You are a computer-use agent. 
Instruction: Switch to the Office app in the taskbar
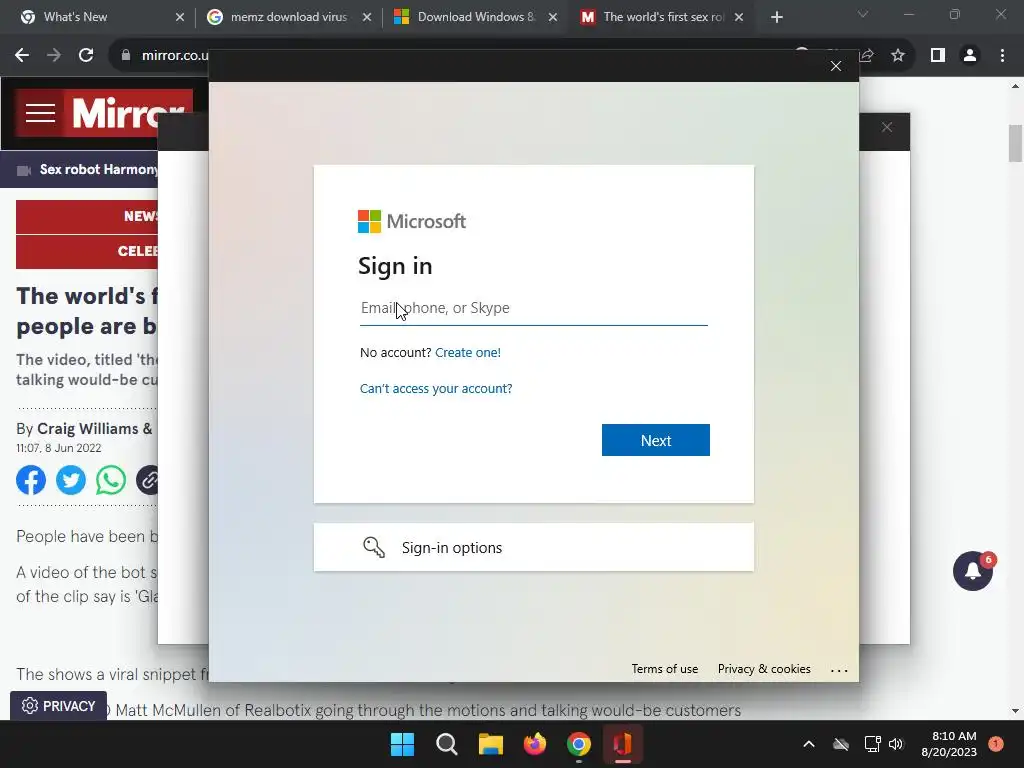[622, 744]
